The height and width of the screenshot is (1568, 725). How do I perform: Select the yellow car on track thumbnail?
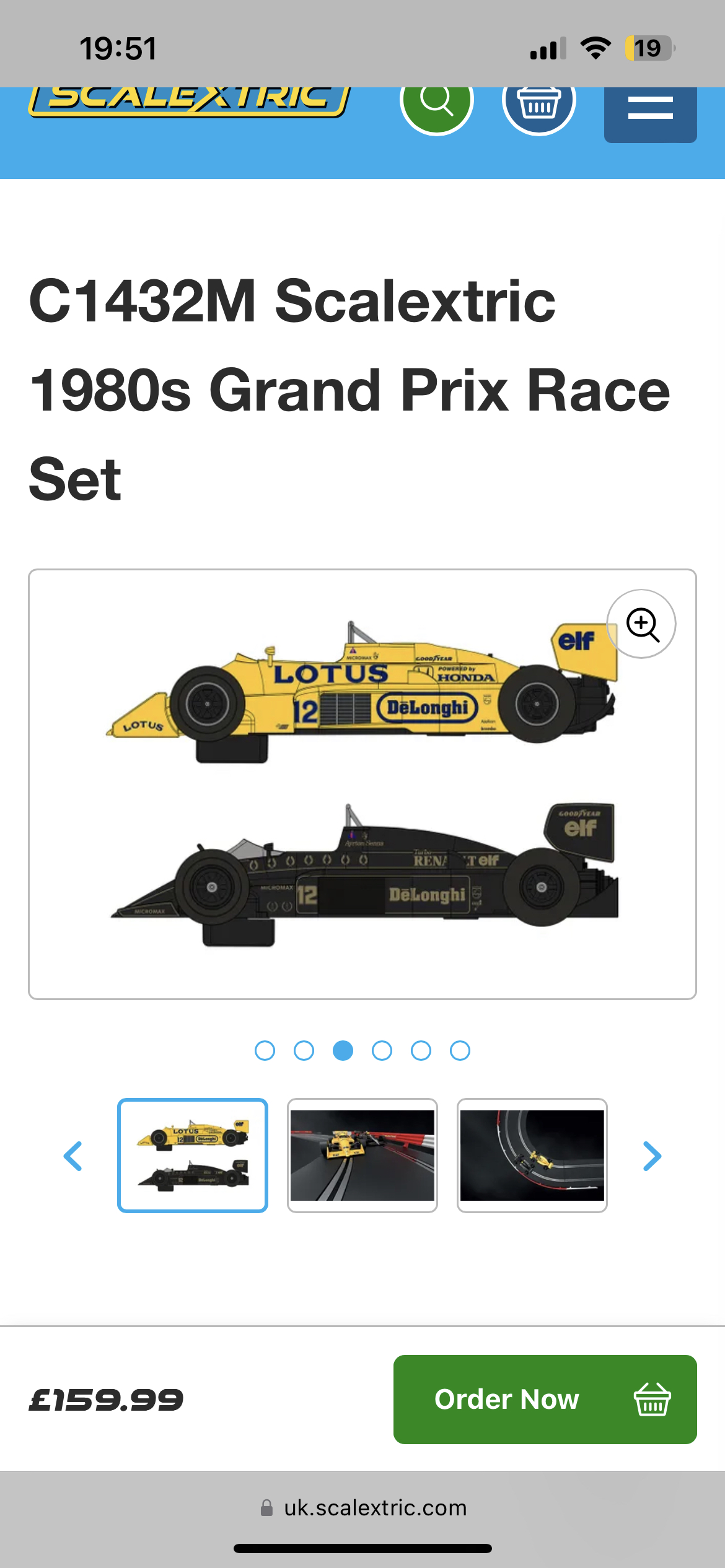point(362,1156)
